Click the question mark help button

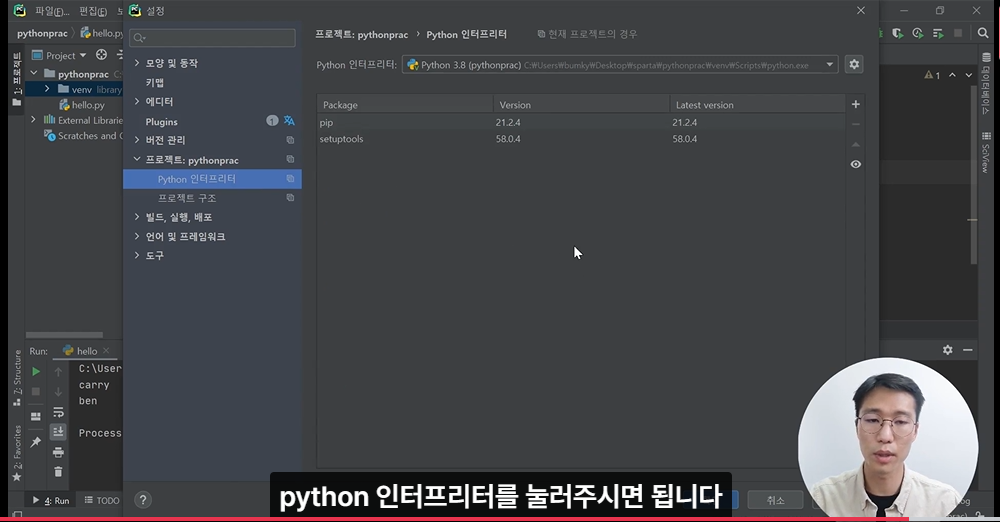pos(143,500)
